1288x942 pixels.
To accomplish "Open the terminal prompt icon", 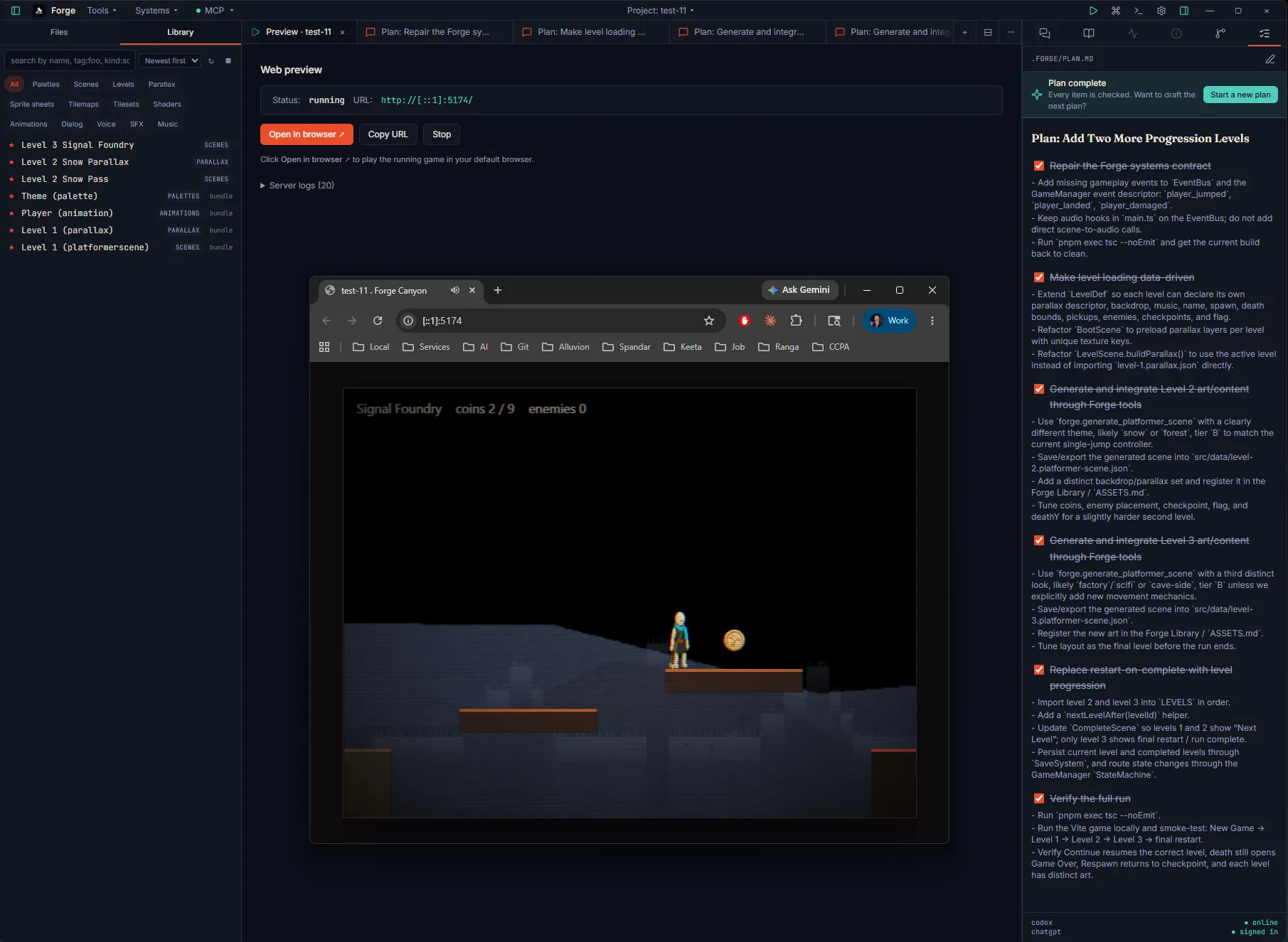I will click(1139, 11).
